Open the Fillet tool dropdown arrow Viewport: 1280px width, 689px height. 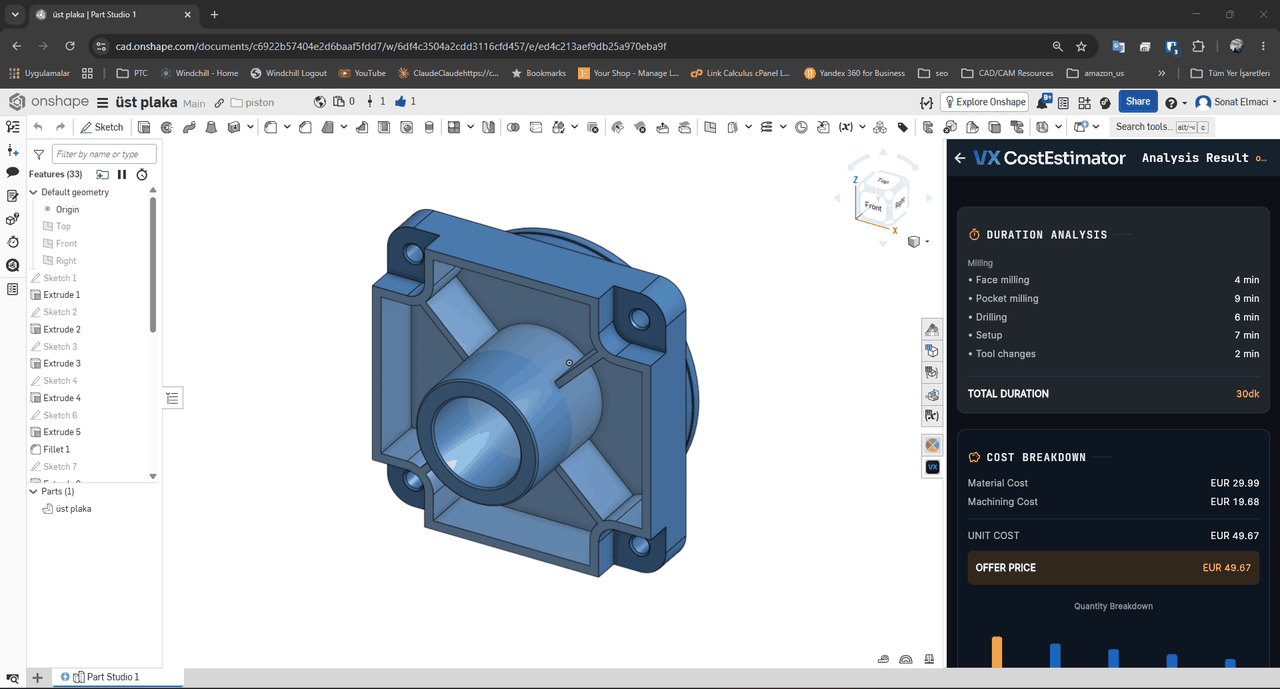[x=287, y=127]
